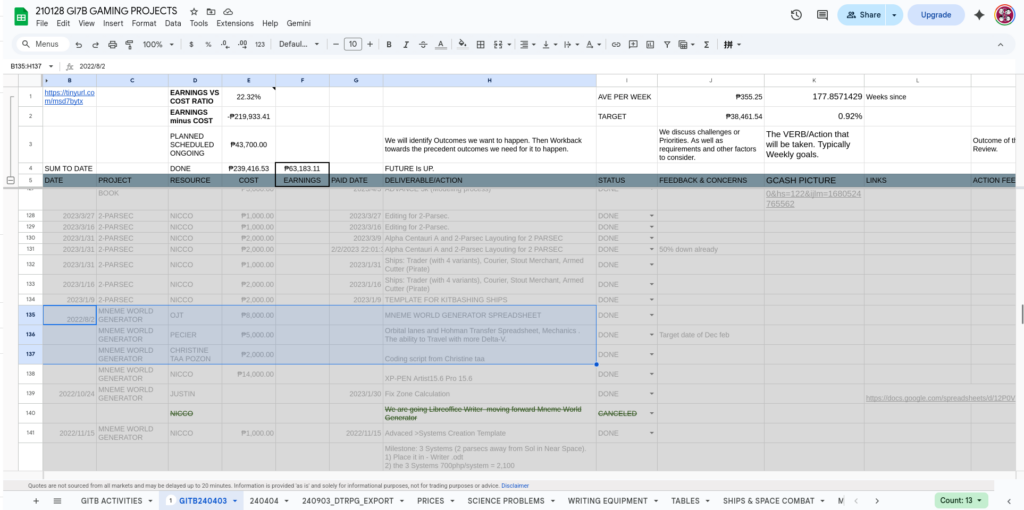Open version history clock icon
Viewport: 1024px width, 510px height.
pos(796,15)
